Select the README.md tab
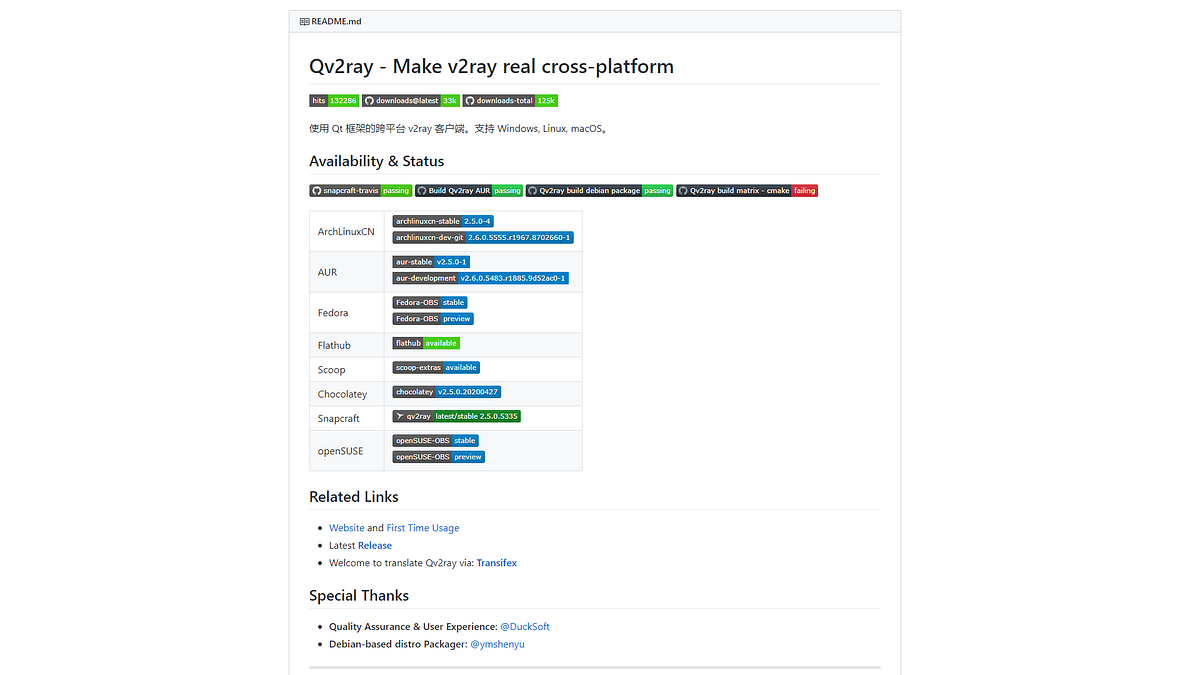This screenshot has width=1200, height=675. coord(330,20)
